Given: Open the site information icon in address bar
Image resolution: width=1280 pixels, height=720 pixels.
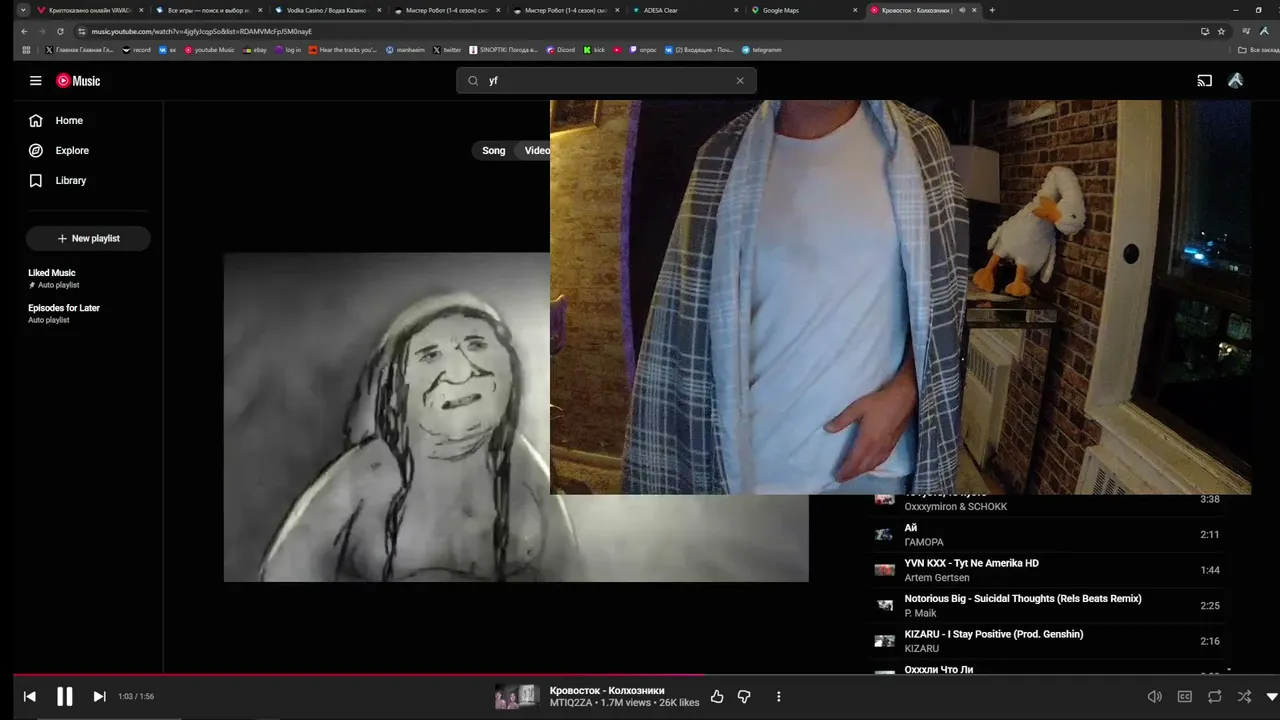Looking at the screenshot, I should pos(82,31).
